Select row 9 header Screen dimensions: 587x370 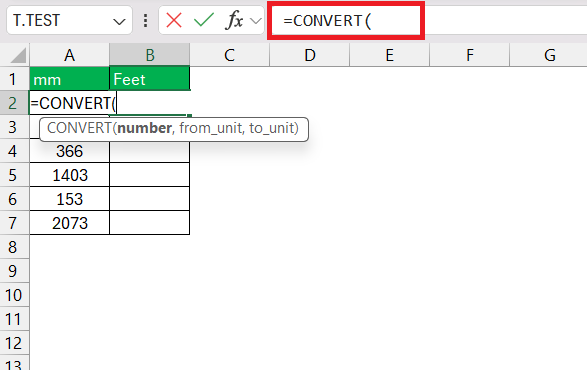click(x=14, y=271)
